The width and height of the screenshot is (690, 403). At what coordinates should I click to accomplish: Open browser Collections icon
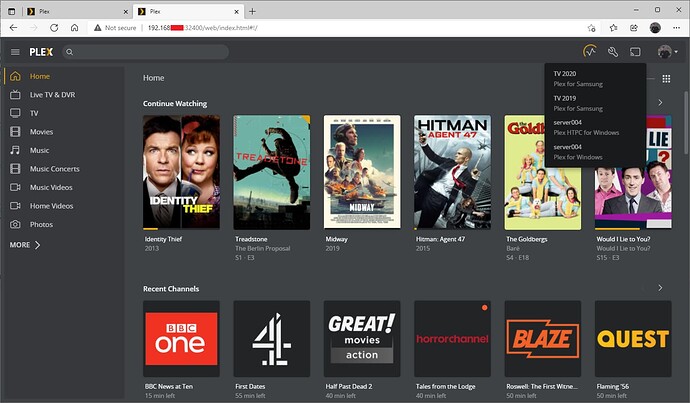point(634,28)
